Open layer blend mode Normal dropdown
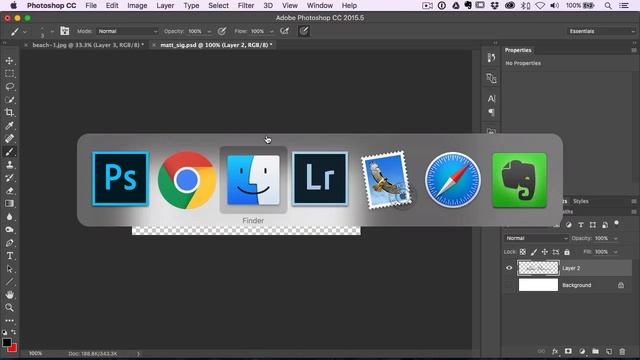 tap(536, 238)
